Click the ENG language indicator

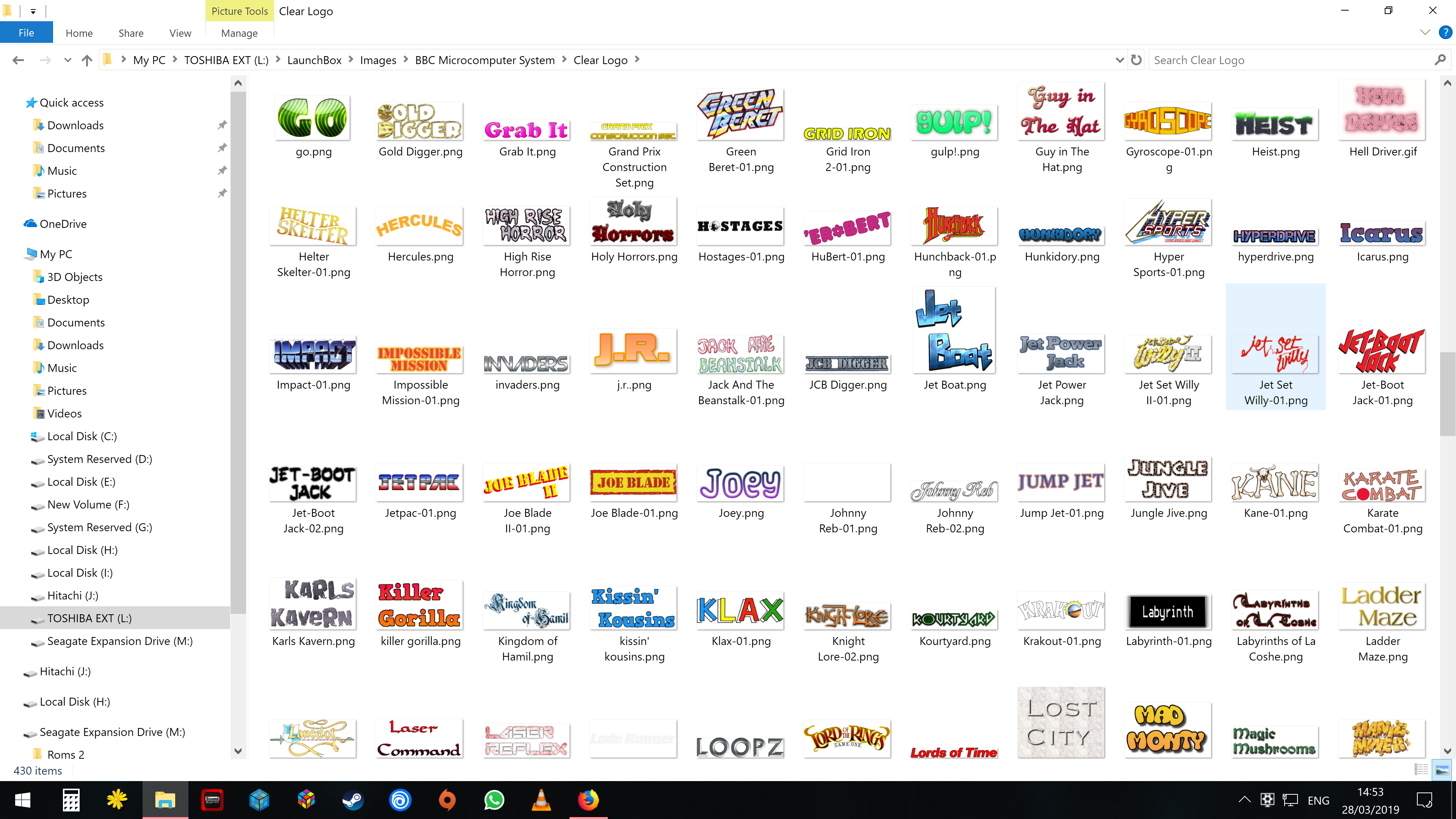pos(1318,800)
